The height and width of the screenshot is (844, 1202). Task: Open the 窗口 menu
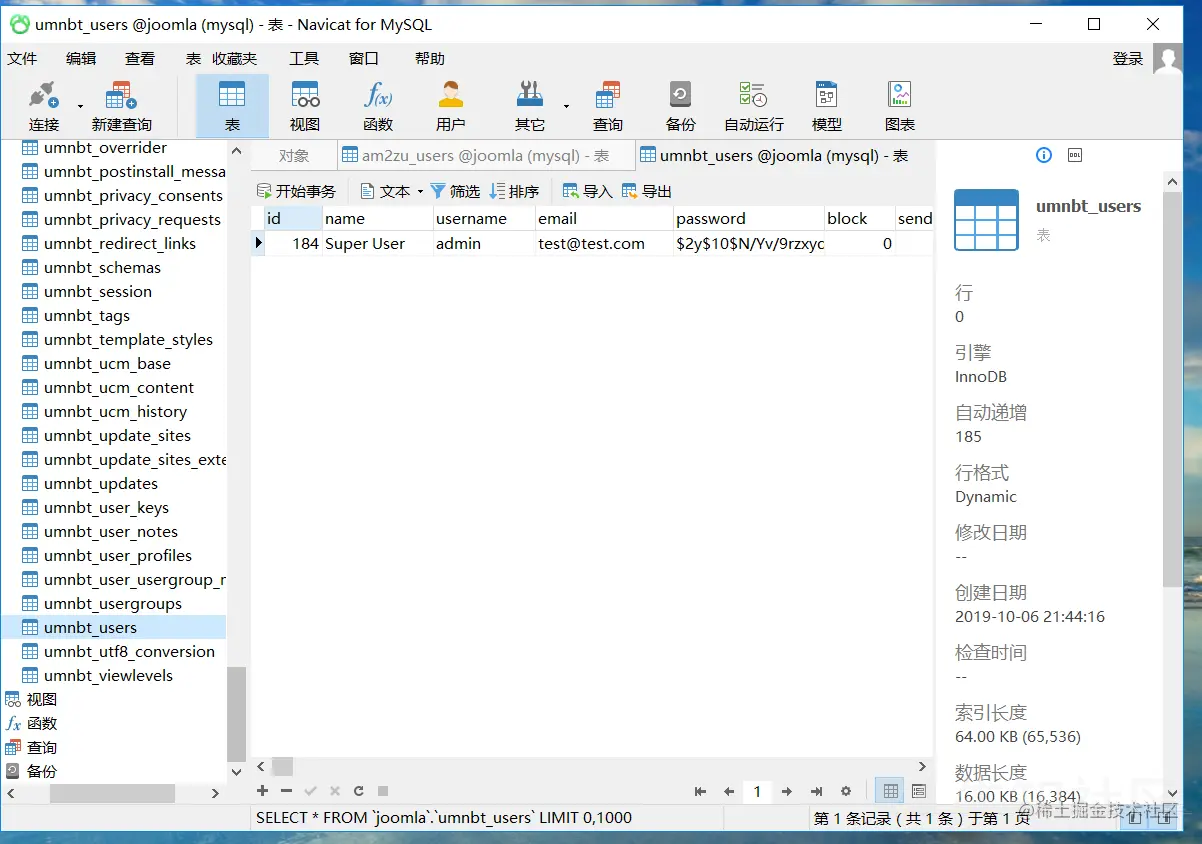(364, 59)
